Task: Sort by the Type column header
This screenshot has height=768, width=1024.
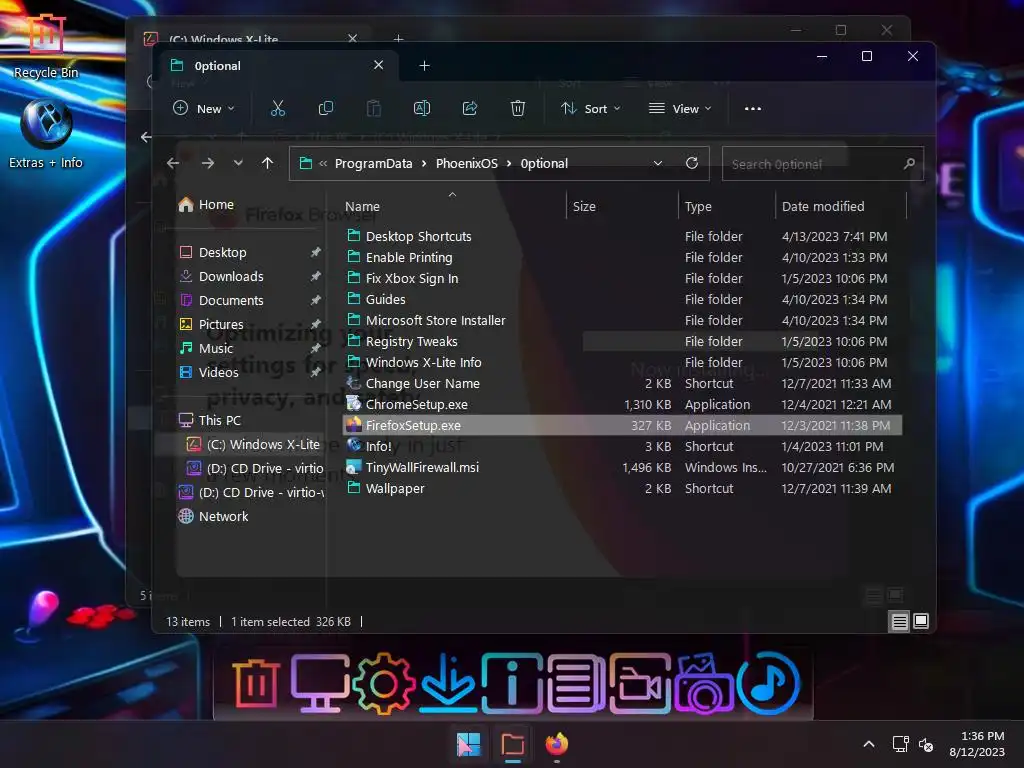Action: click(x=698, y=206)
